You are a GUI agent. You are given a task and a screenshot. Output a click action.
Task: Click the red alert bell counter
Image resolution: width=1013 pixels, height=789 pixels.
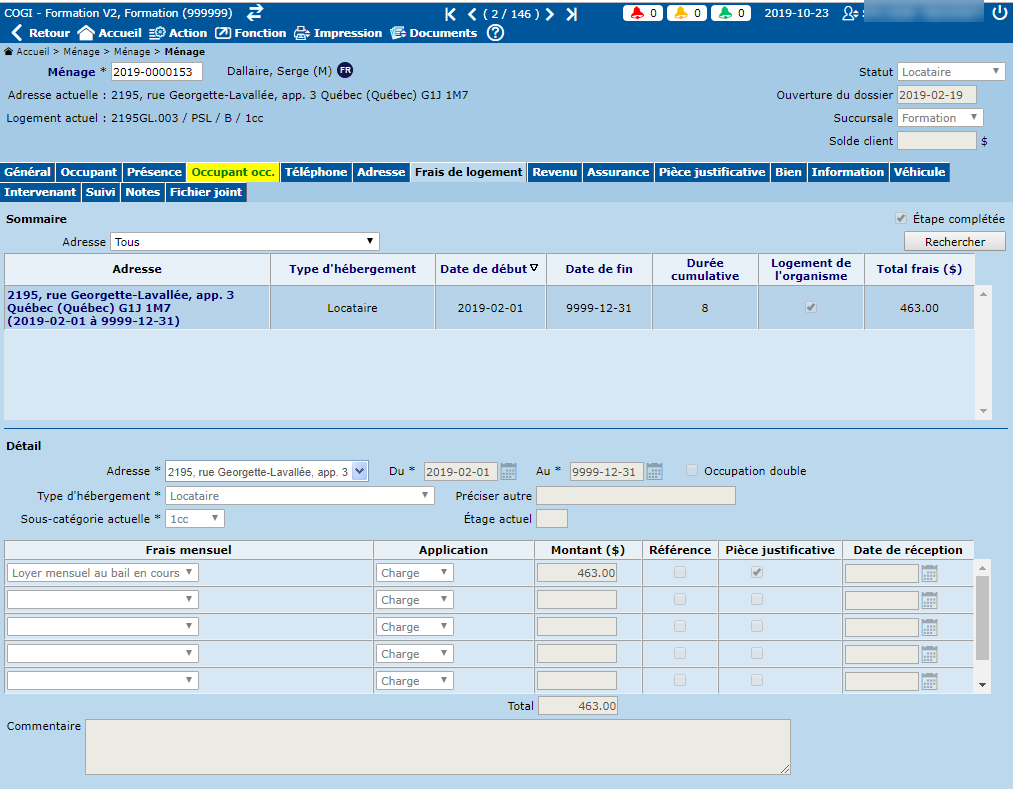click(x=643, y=13)
